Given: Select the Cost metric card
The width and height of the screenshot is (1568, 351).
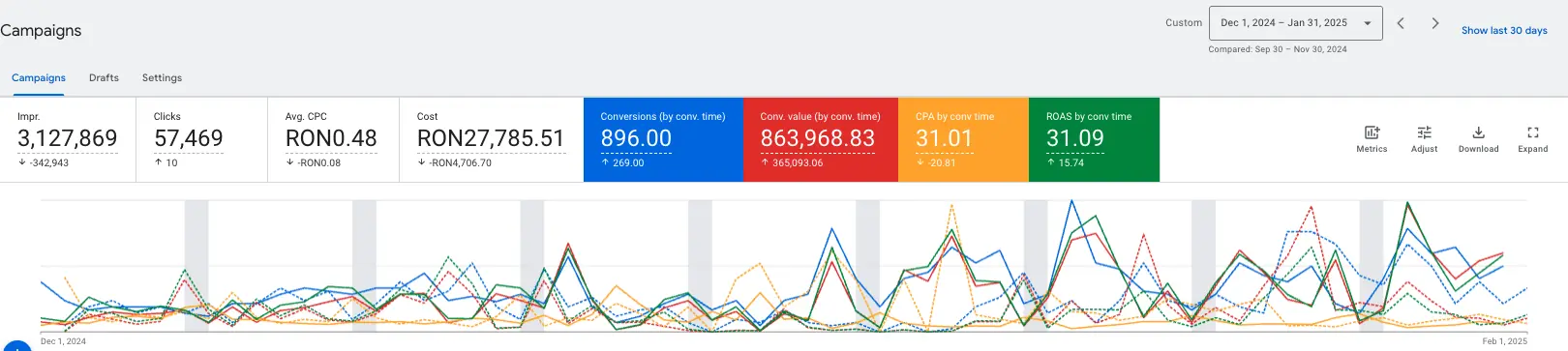Looking at the screenshot, I should [492, 139].
